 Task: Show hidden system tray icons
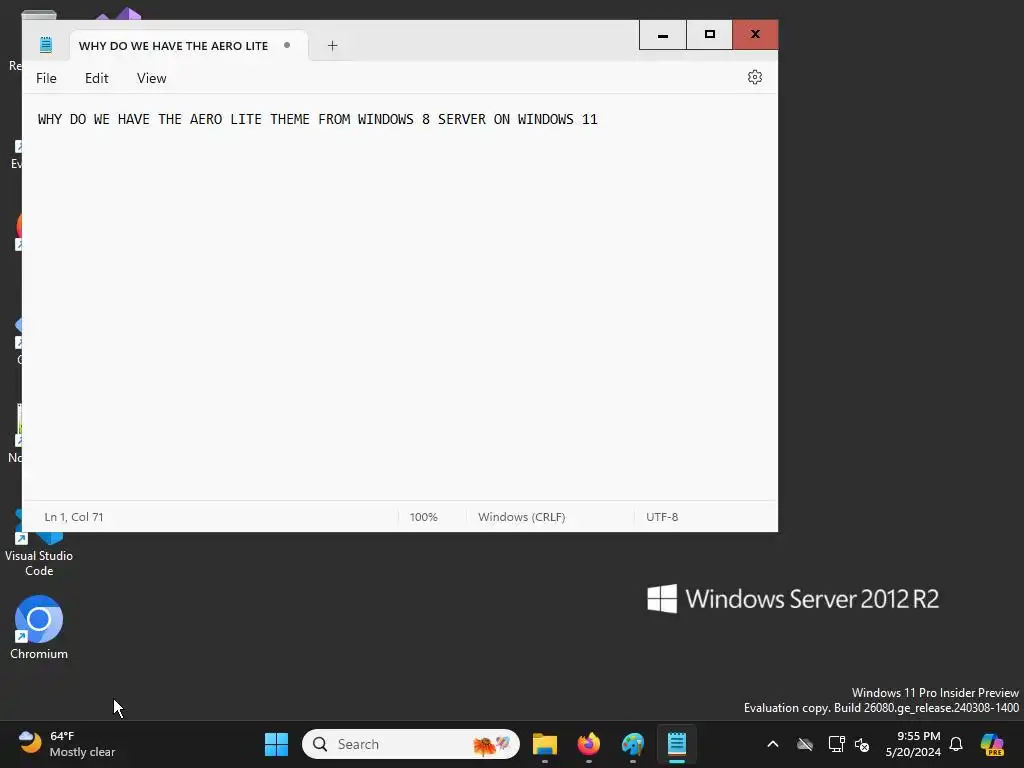pyautogui.click(x=773, y=744)
